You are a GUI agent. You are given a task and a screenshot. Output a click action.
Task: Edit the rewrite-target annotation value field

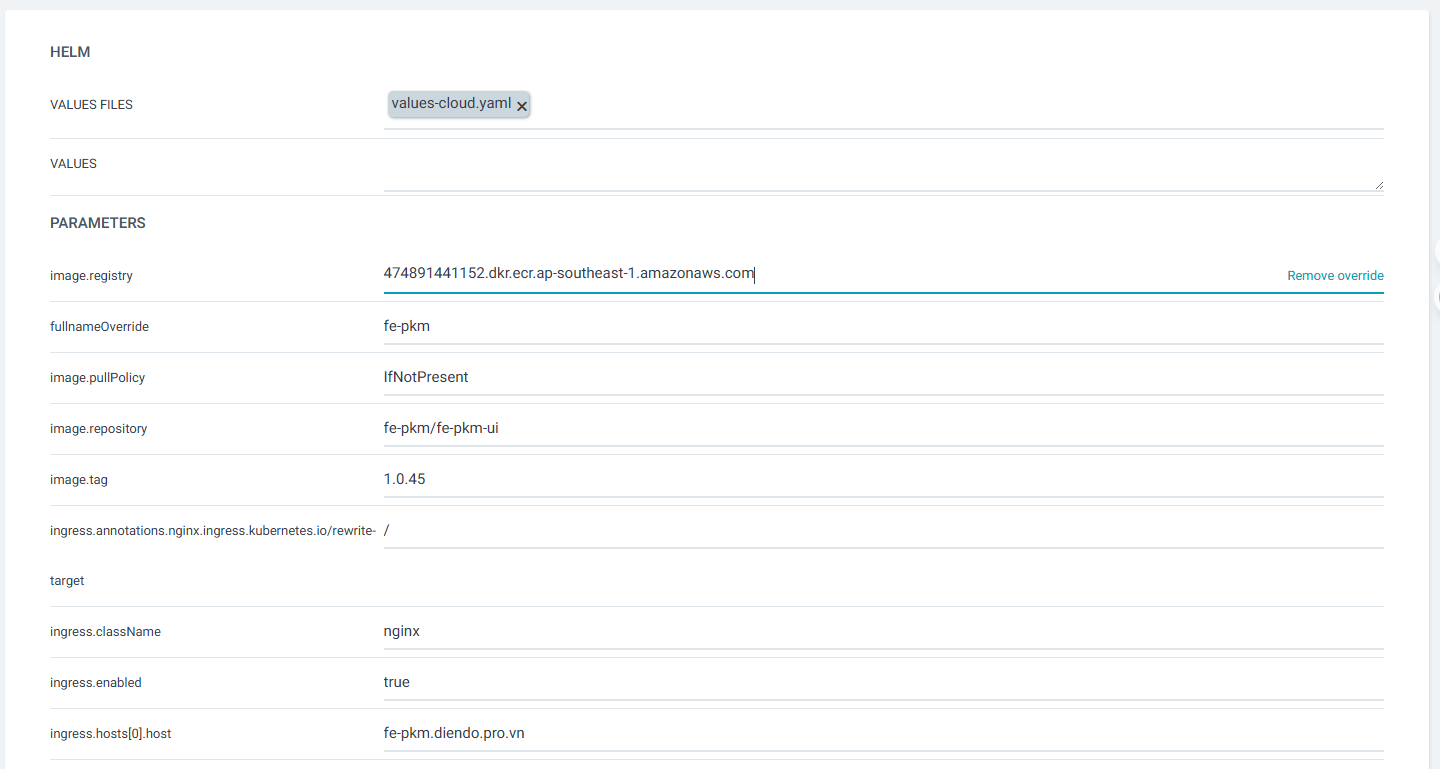tap(880, 531)
